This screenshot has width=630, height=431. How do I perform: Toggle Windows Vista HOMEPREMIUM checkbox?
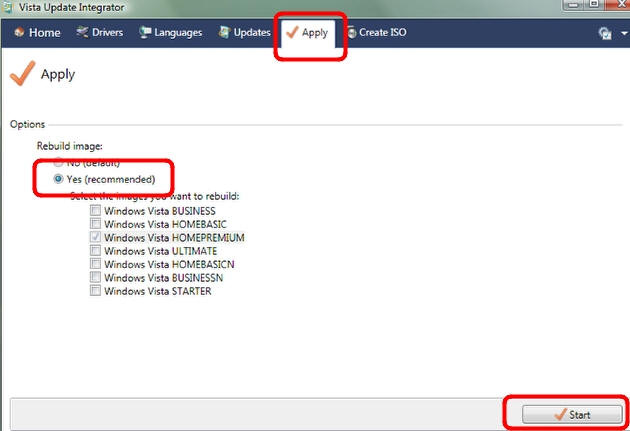pos(95,238)
